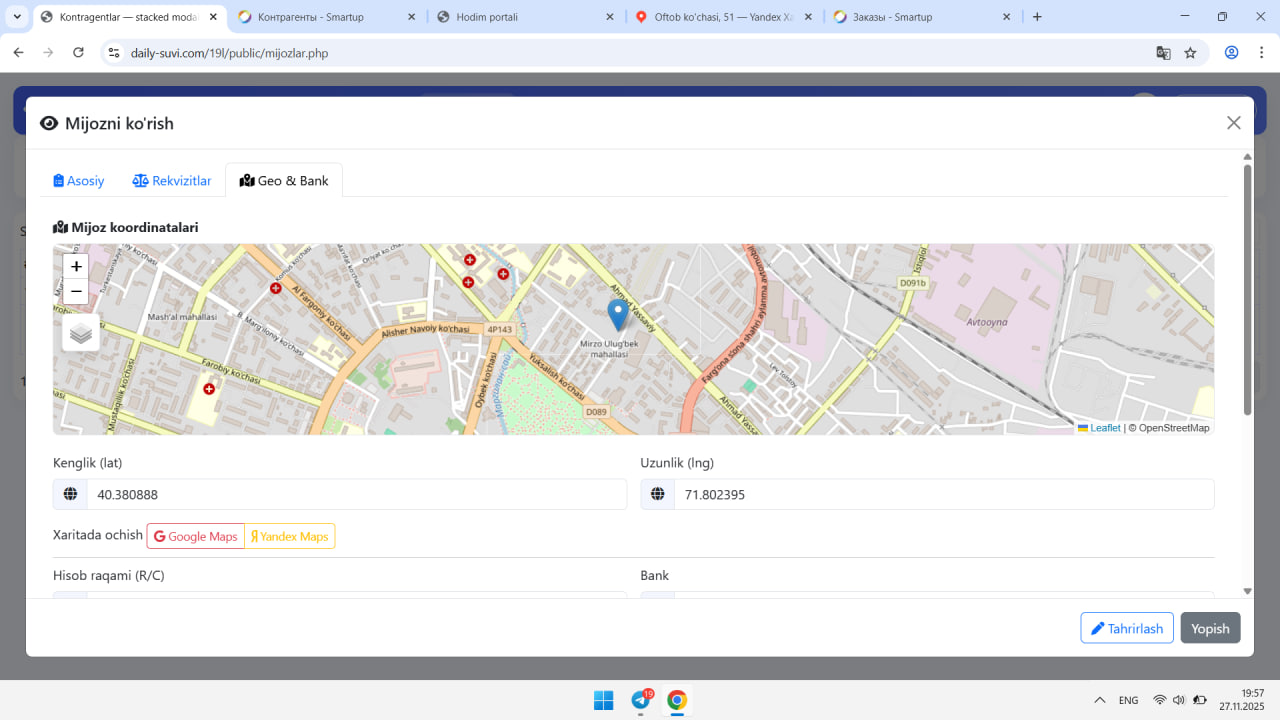Click the blue location marker on map
Viewport: 1280px width, 720px height.
coord(618,314)
